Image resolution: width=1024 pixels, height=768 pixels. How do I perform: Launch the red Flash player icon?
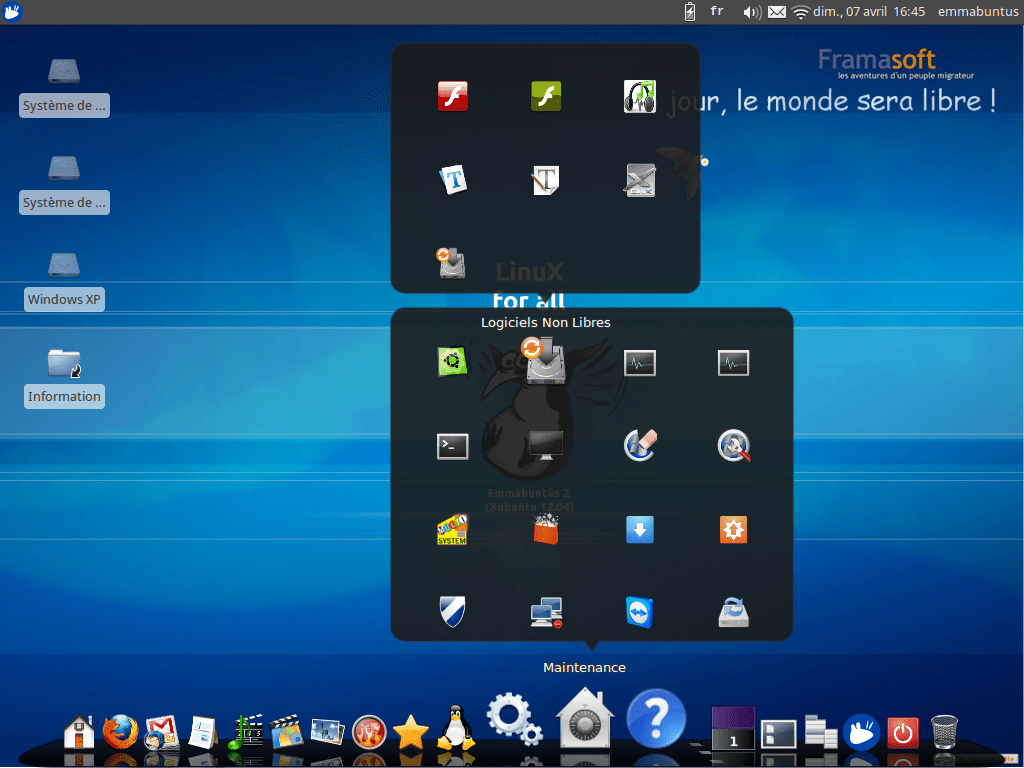point(453,96)
